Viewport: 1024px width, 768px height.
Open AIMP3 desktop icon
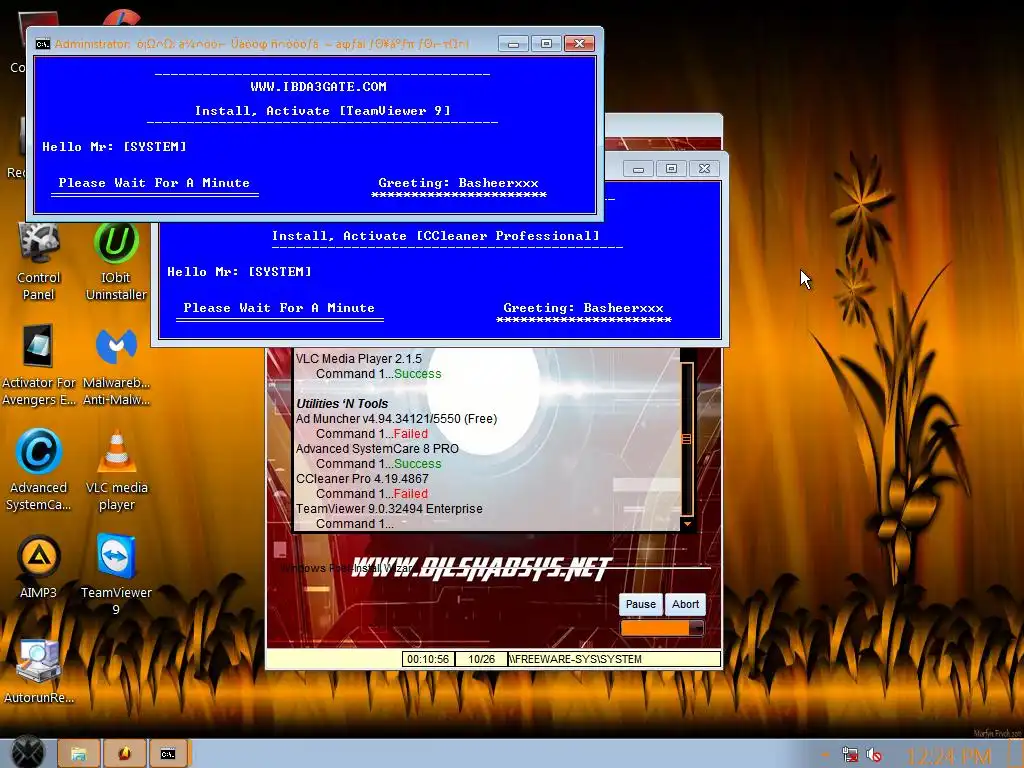39,567
